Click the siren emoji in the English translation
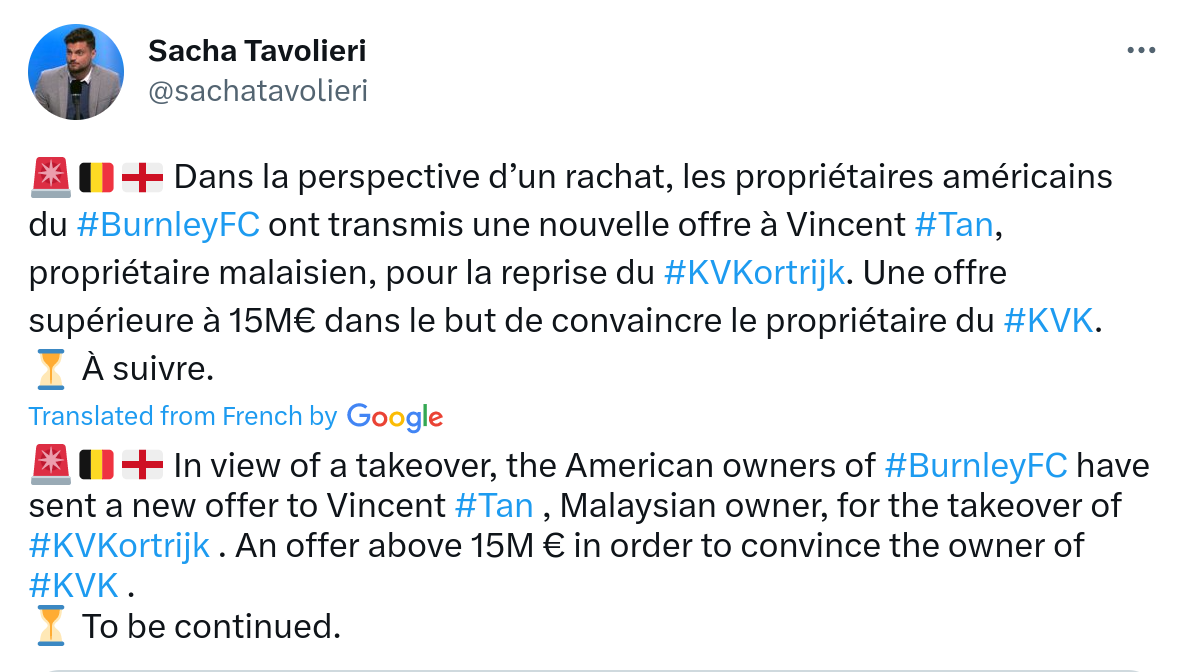 point(49,465)
